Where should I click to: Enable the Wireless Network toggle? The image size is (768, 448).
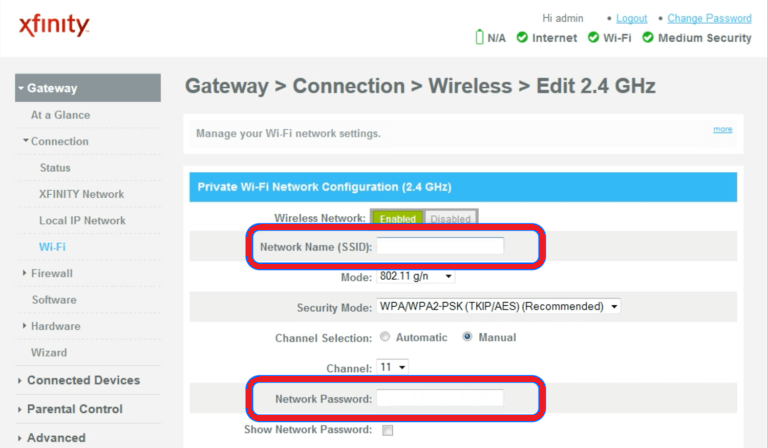[397, 218]
